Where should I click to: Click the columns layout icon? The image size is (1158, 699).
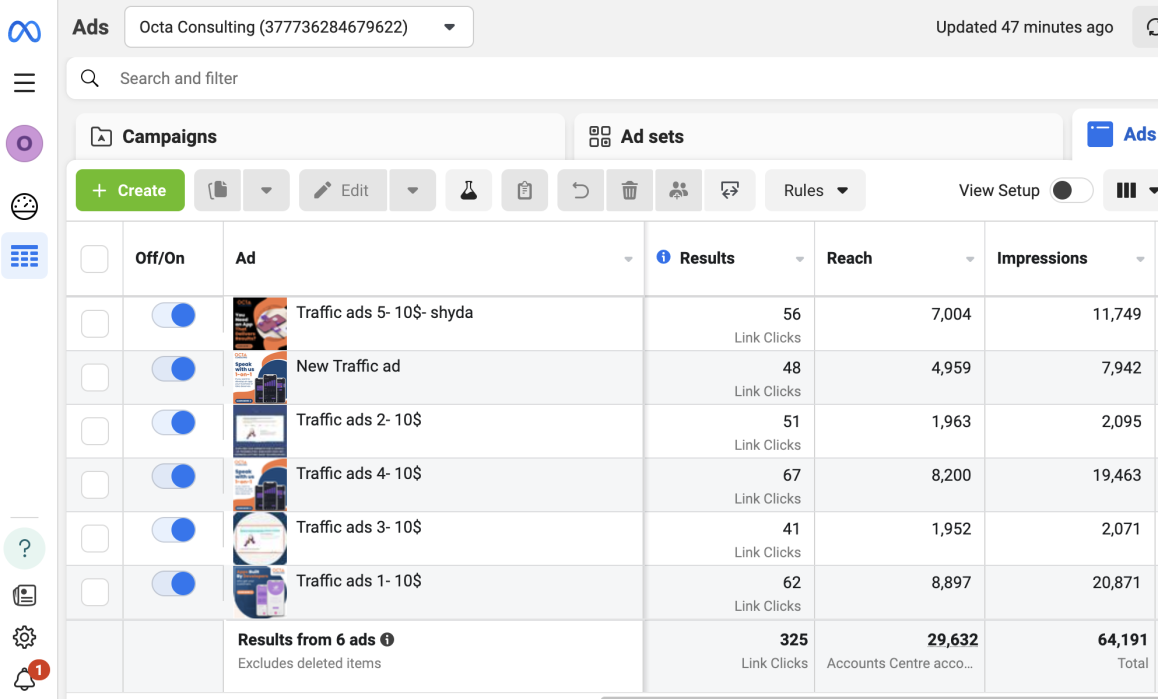[x=1126, y=191]
